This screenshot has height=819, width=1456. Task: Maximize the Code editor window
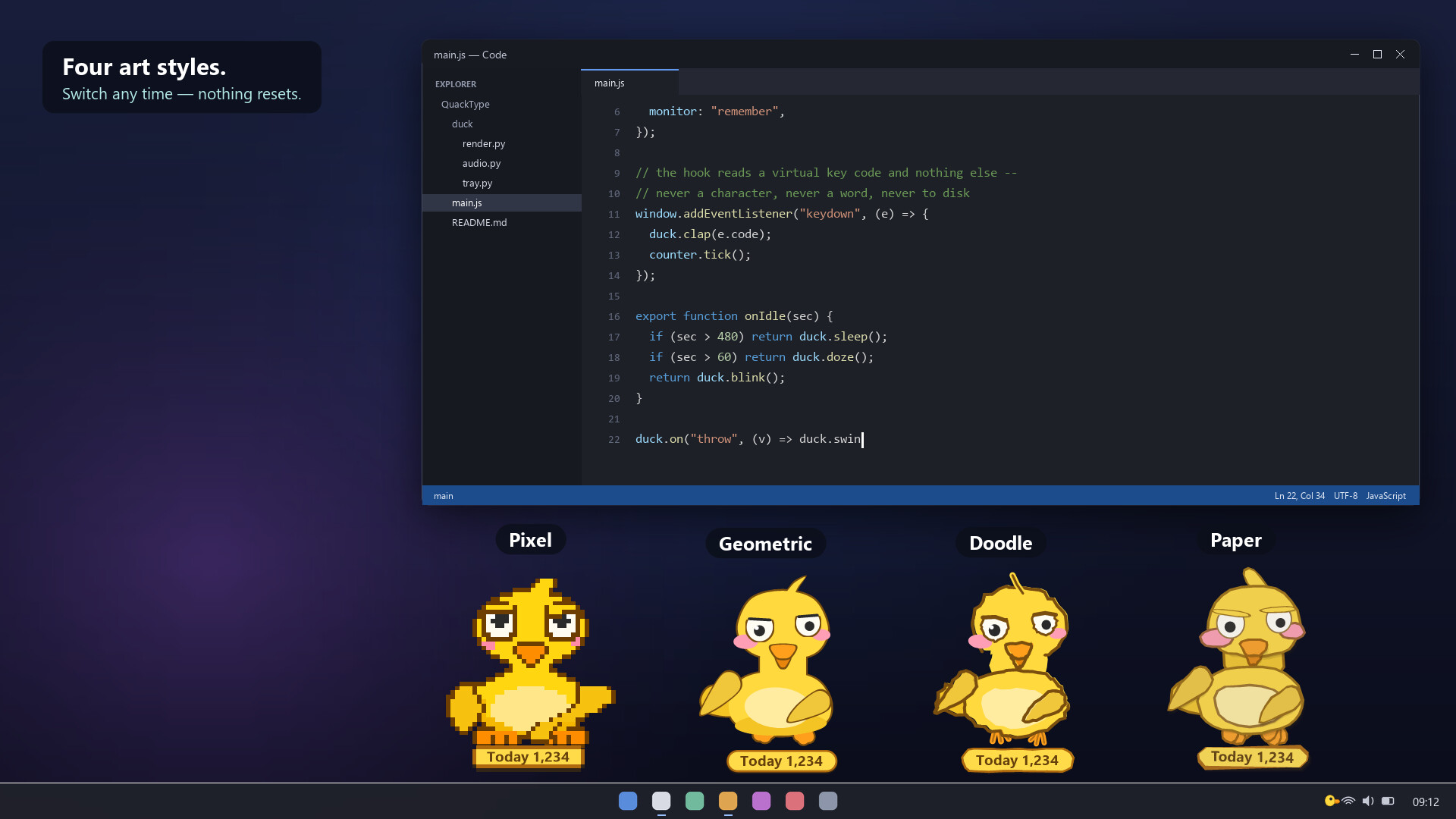[x=1377, y=55]
